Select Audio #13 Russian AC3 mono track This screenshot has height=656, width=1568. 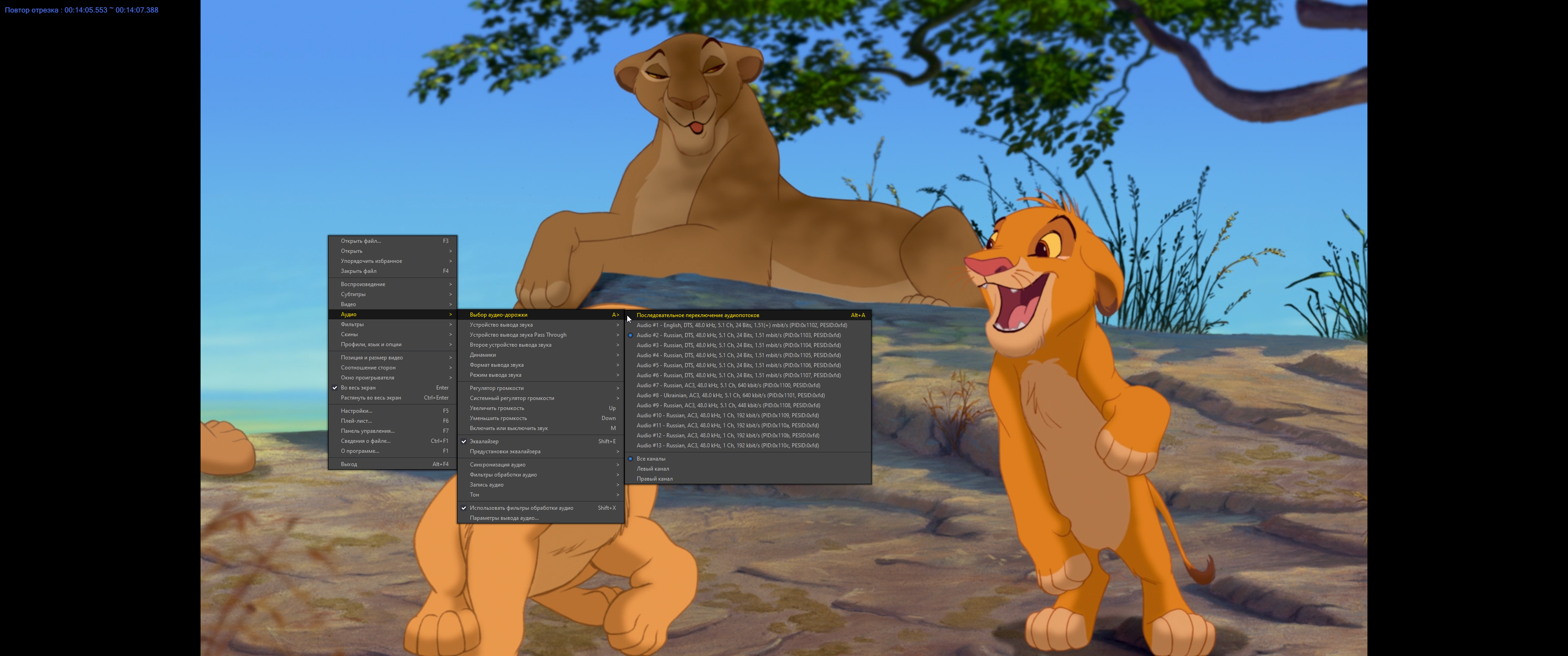[727, 446]
